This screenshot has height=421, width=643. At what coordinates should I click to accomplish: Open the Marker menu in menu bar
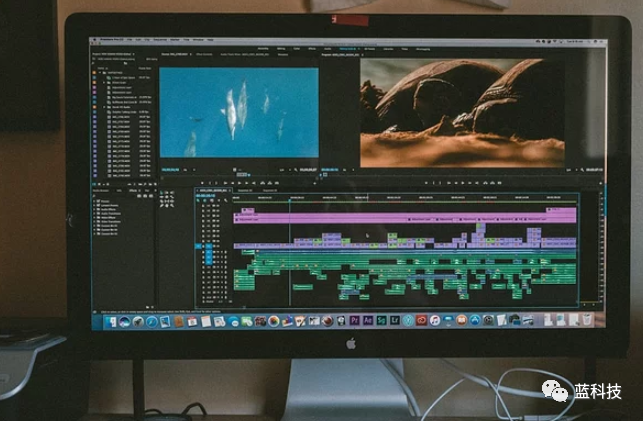click(x=175, y=40)
